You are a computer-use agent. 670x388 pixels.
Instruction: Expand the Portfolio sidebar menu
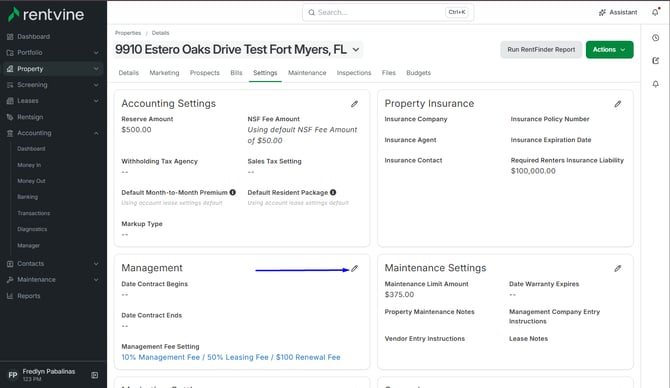(x=53, y=53)
